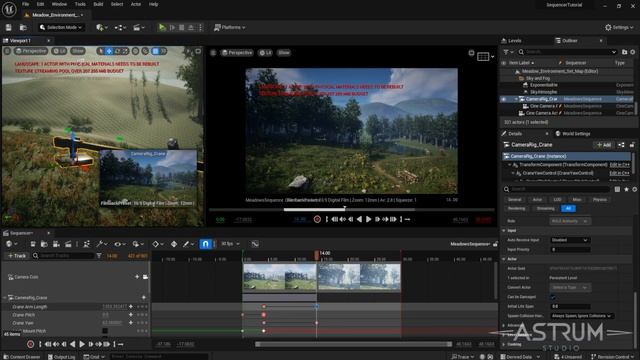640x360 pixels.
Task: Toggle the All property filter in Details
Action: (x=568, y=209)
